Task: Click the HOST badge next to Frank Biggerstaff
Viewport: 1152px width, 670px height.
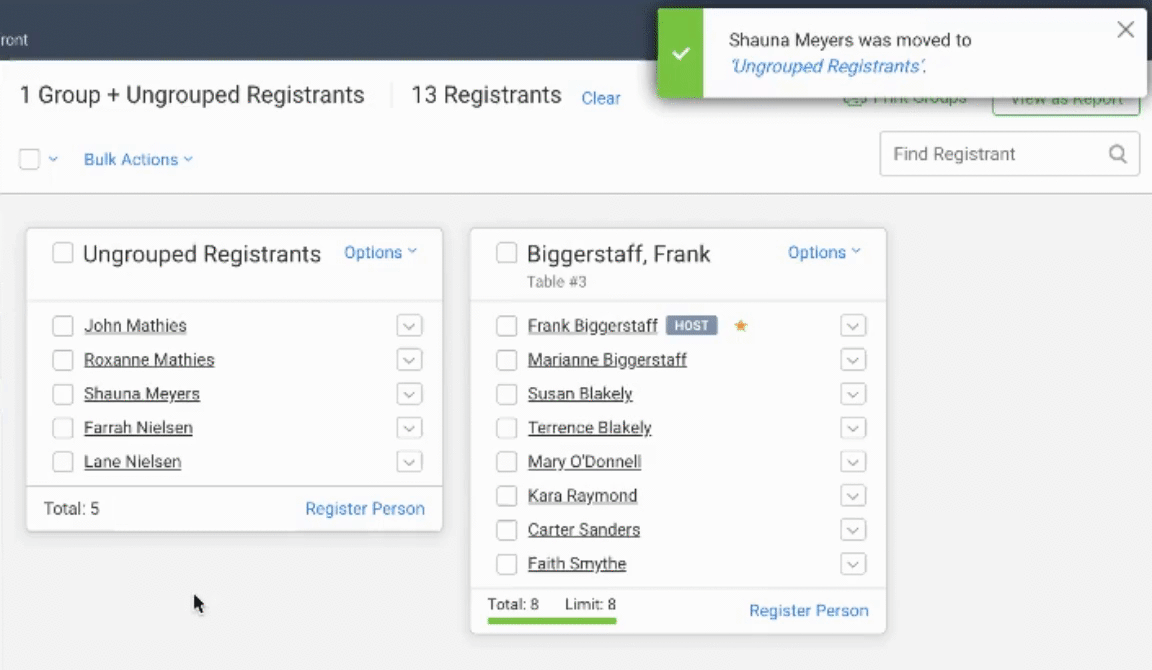Action: [x=691, y=325]
